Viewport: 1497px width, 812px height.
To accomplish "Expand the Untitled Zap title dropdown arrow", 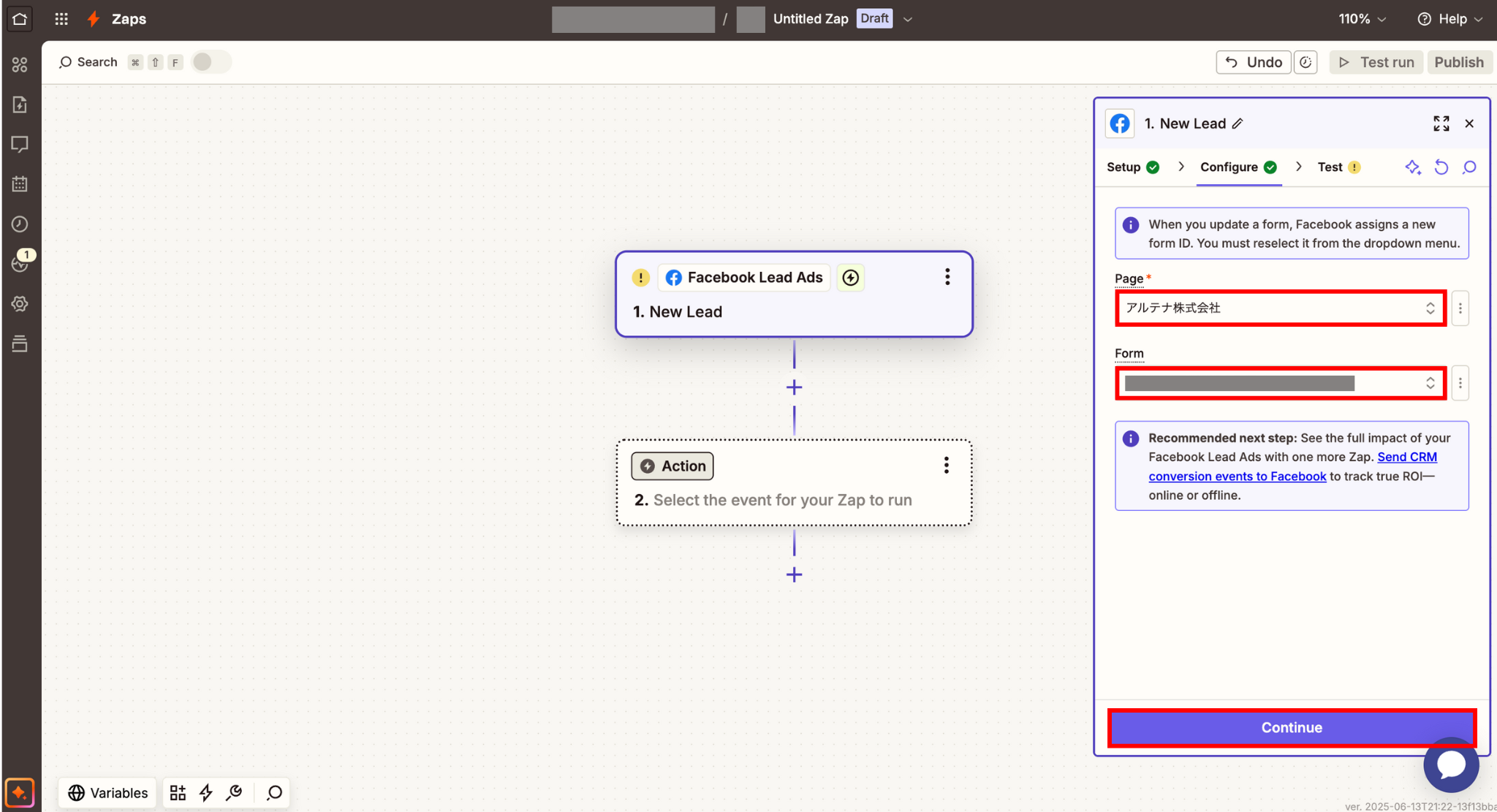I will (908, 19).
